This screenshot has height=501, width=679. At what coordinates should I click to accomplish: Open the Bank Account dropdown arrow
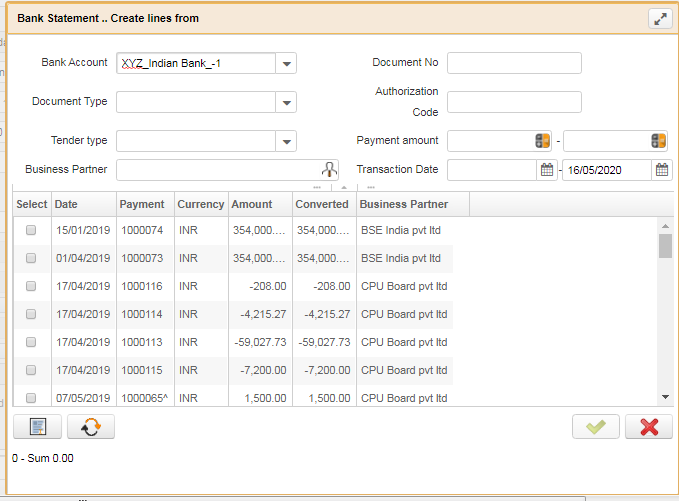[x=286, y=64]
